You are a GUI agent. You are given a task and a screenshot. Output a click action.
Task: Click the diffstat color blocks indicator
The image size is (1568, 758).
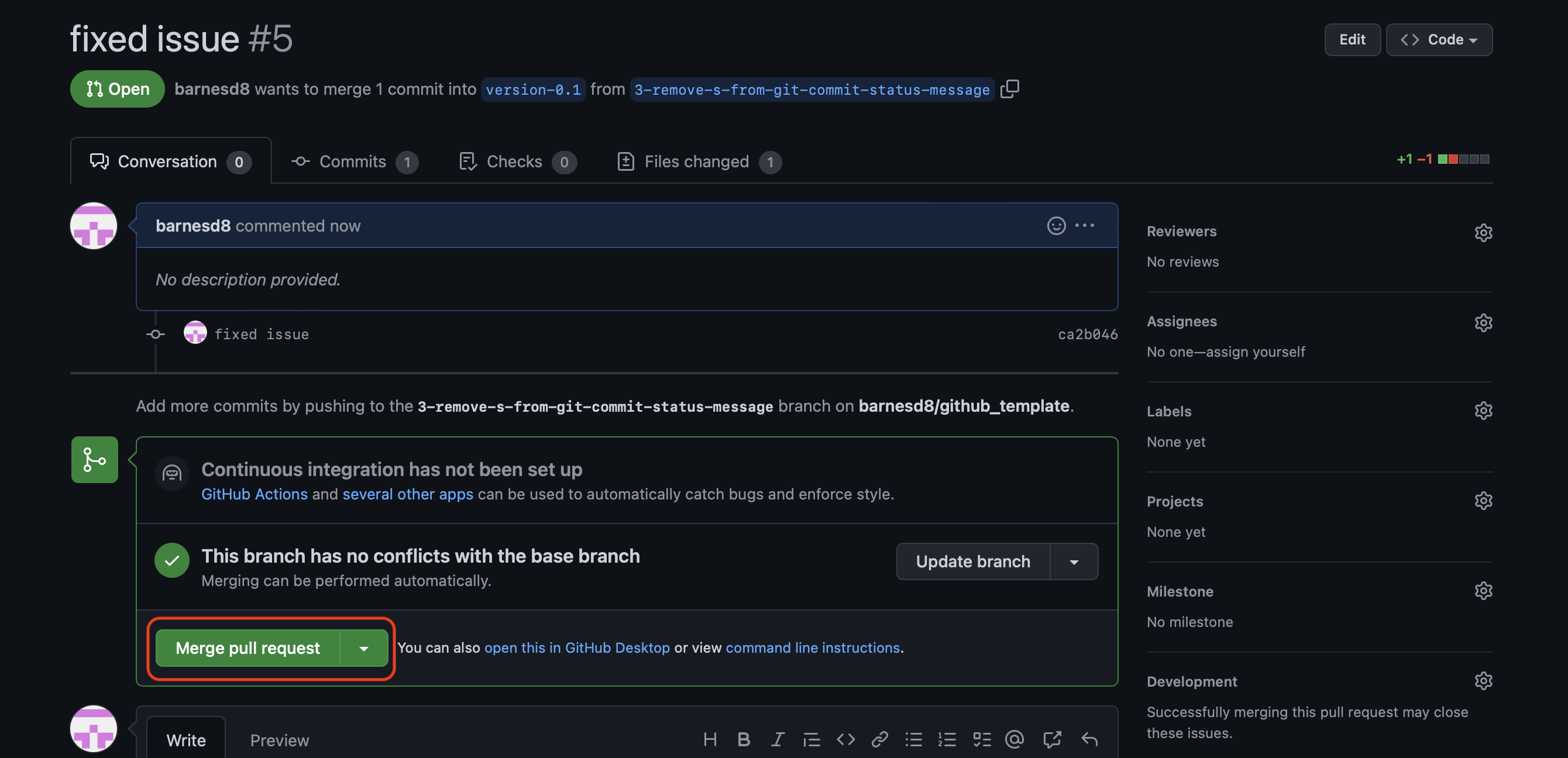tap(1463, 160)
